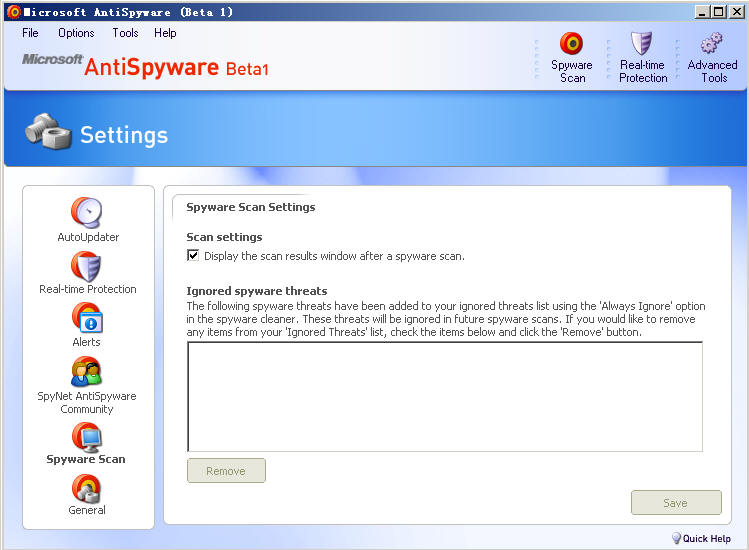This screenshot has height=550, width=749.
Task: Maximize the AntiSpyware window
Action: 718,12
